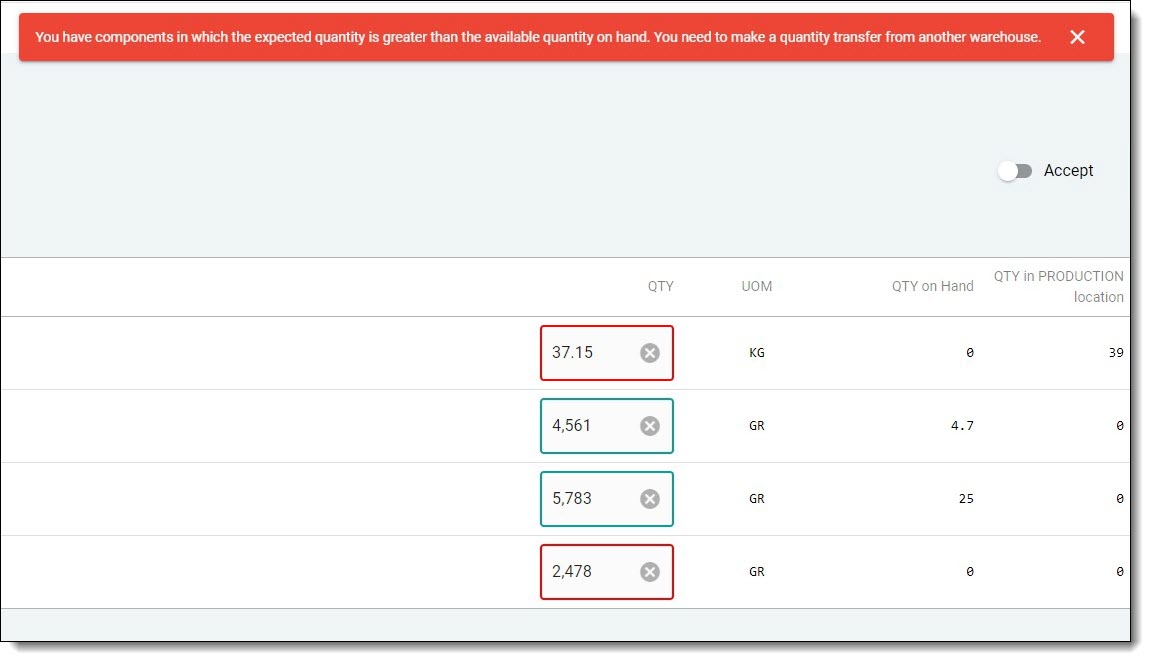The image size is (1151, 662).
Task: Clear the 5,783 quantity value
Action: point(650,499)
